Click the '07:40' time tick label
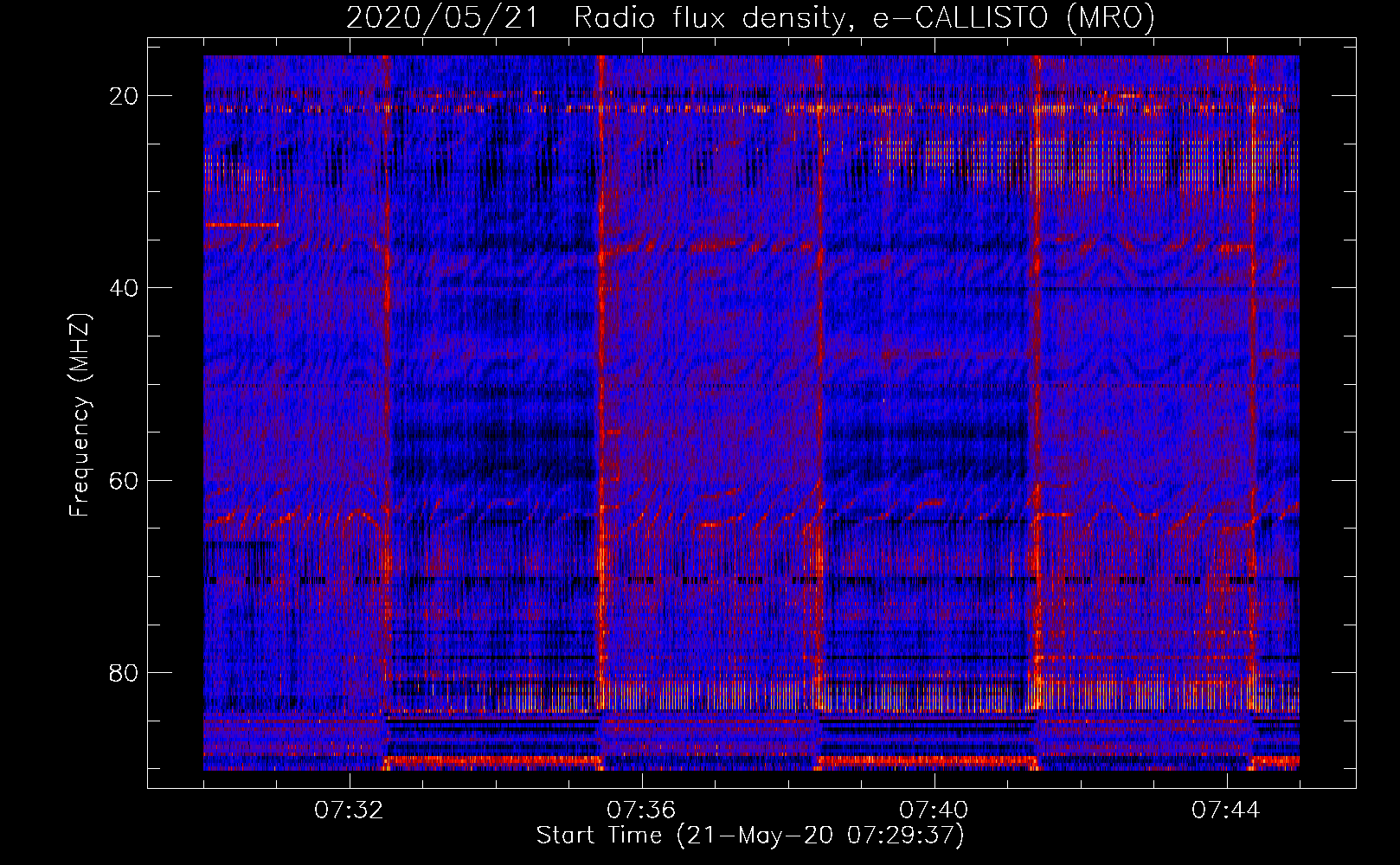The width and height of the screenshot is (1400, 865). pos(934,811)
